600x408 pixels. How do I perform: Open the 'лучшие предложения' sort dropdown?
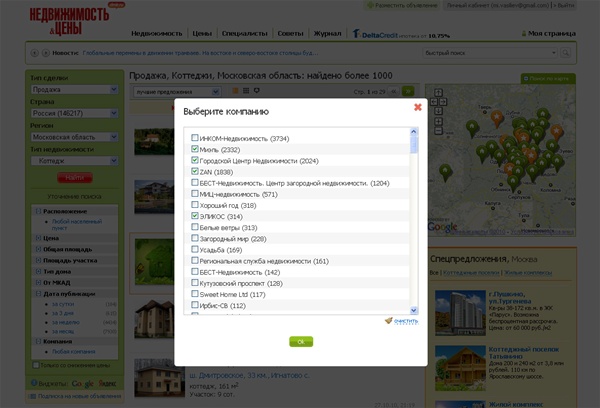[x=177, y=92]
